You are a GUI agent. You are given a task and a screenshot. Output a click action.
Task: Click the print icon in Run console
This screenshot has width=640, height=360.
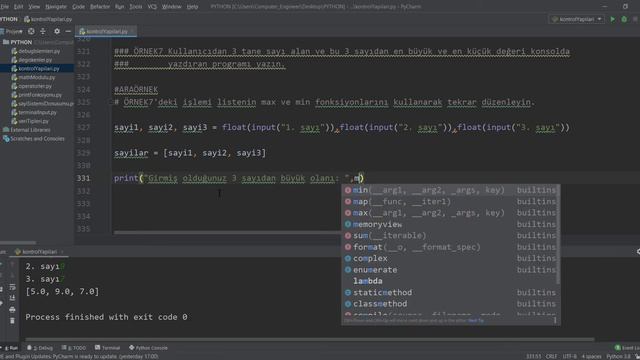point(12,309)
